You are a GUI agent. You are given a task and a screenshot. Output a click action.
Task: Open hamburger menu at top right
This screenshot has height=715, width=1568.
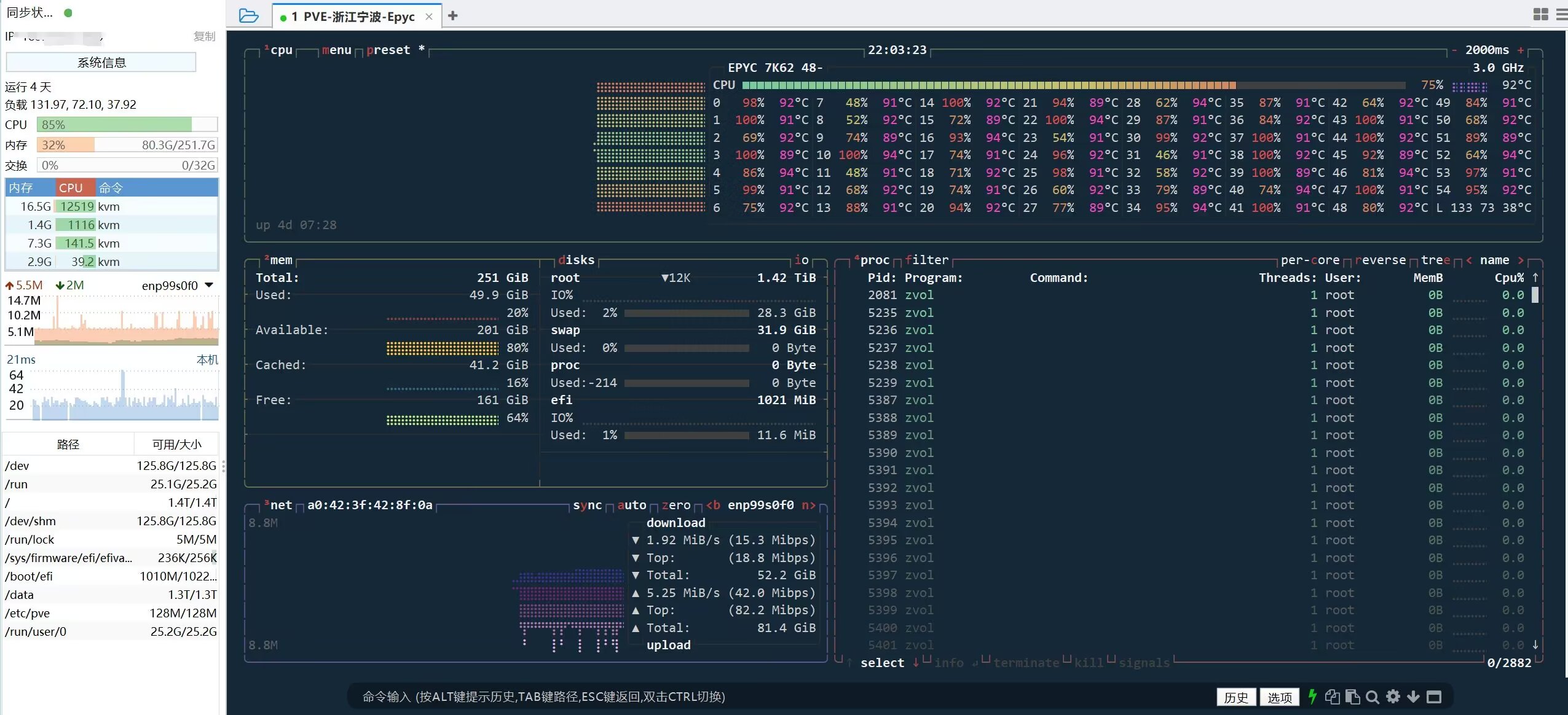pos(1562,14)
